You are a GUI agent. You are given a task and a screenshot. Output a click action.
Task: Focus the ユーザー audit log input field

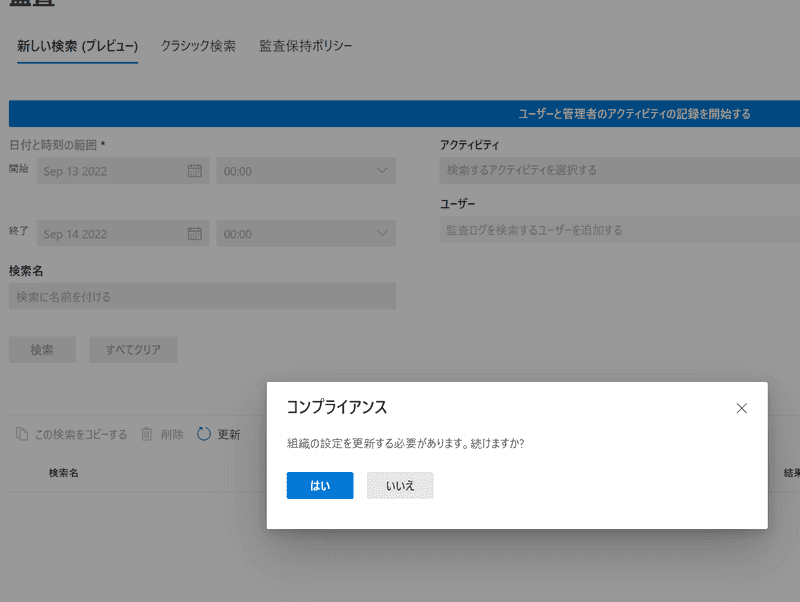point(620,230)
